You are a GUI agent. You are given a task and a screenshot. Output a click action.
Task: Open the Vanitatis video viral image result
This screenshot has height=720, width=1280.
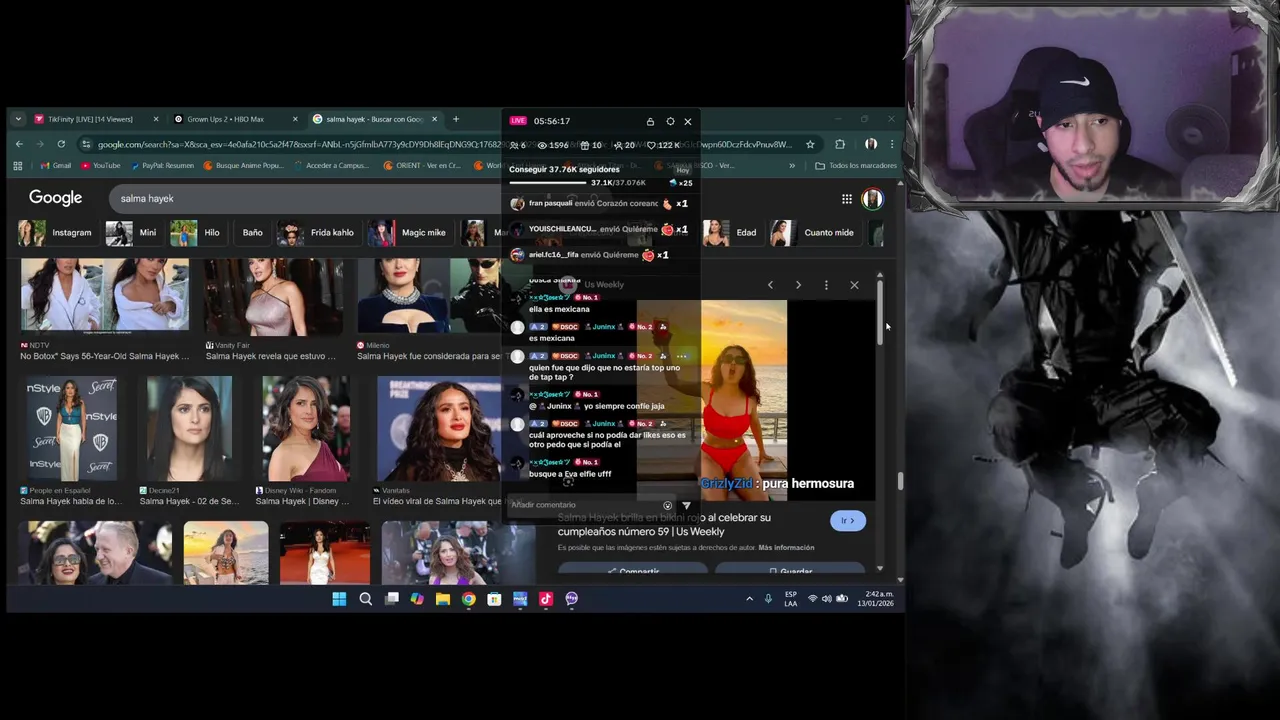point(438,441)
